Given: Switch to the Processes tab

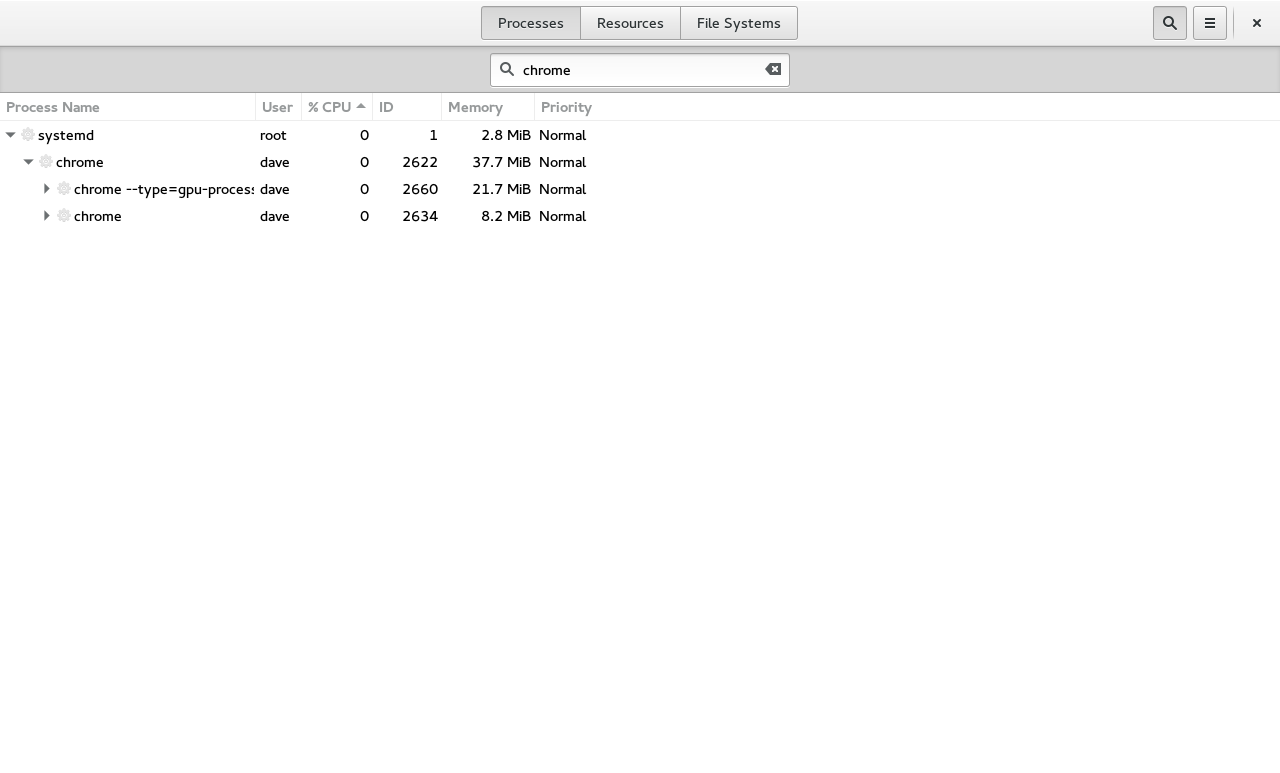Looking at the screenshot, I should [531, 23].
